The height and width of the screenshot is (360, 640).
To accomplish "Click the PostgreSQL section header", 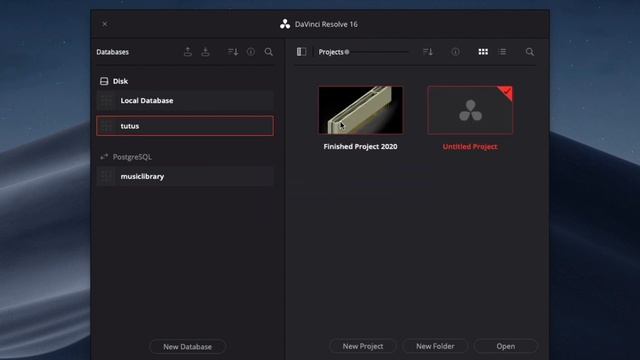I will [132, 157].
